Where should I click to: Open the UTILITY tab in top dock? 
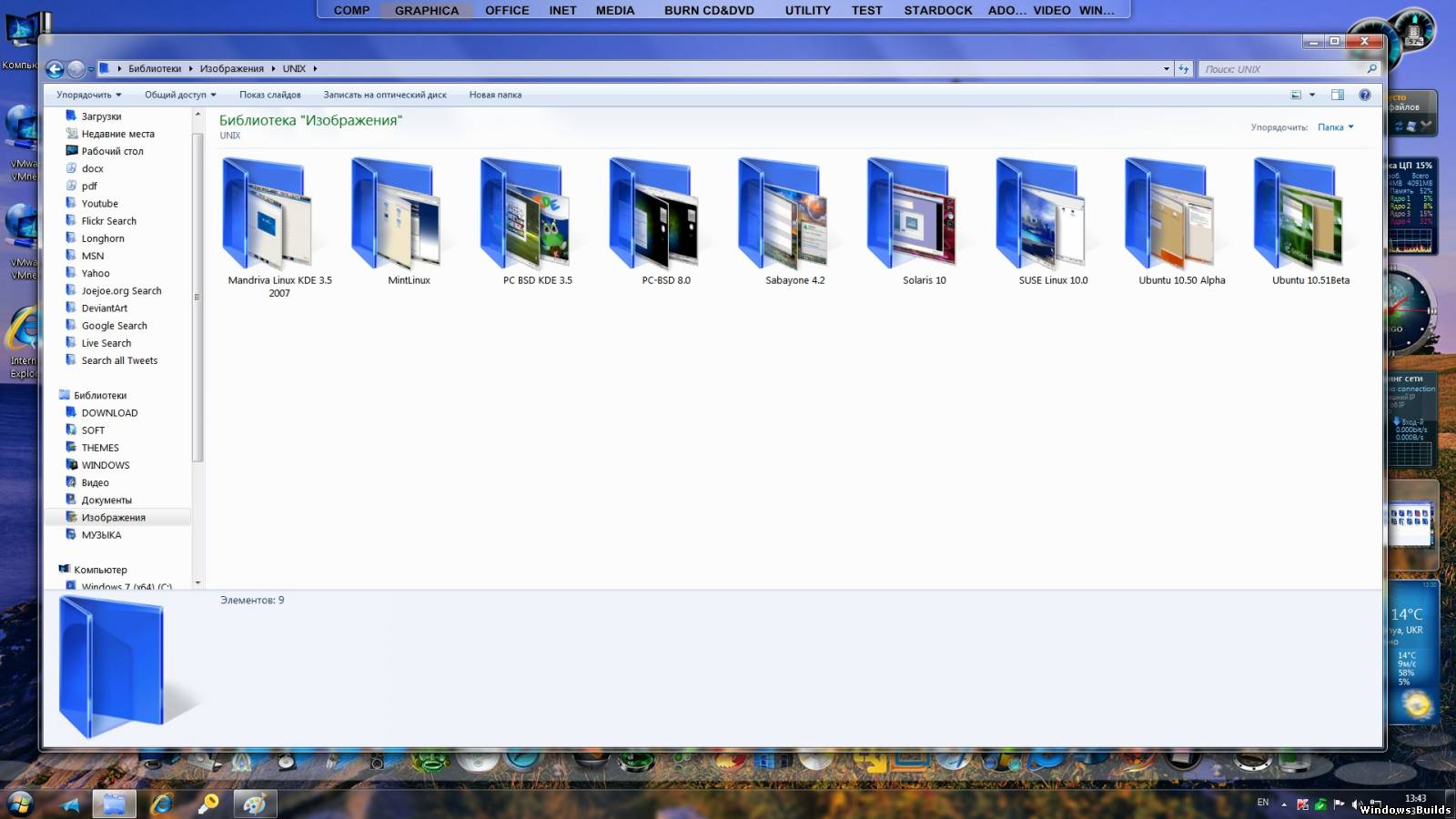[808, 10]
